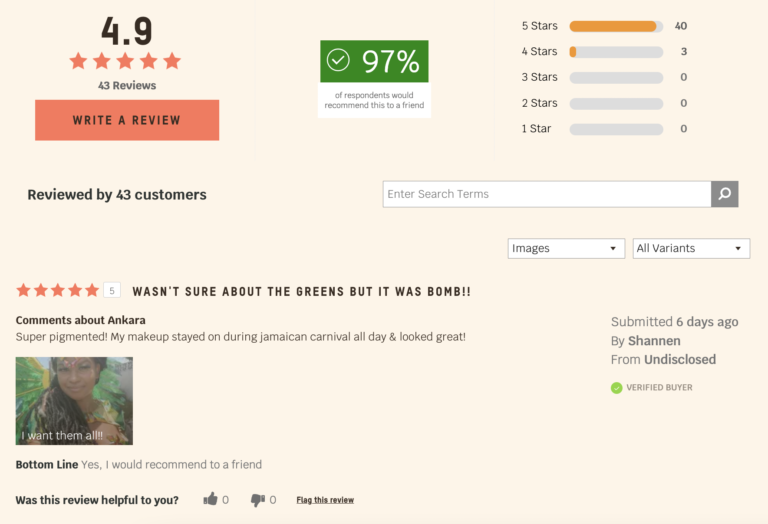Image resolution: width=768 pixels, height=524 pixels.
Task: Click the Enter Search Terms field
Action: [x=546, y=194]
